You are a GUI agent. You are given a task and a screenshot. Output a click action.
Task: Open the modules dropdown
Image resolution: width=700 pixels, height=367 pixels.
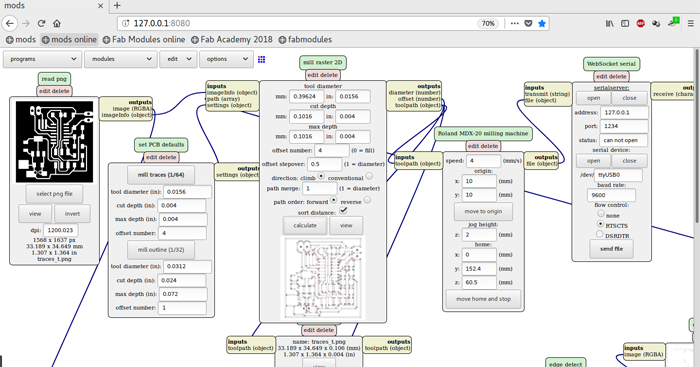click(x=121, y=59)
